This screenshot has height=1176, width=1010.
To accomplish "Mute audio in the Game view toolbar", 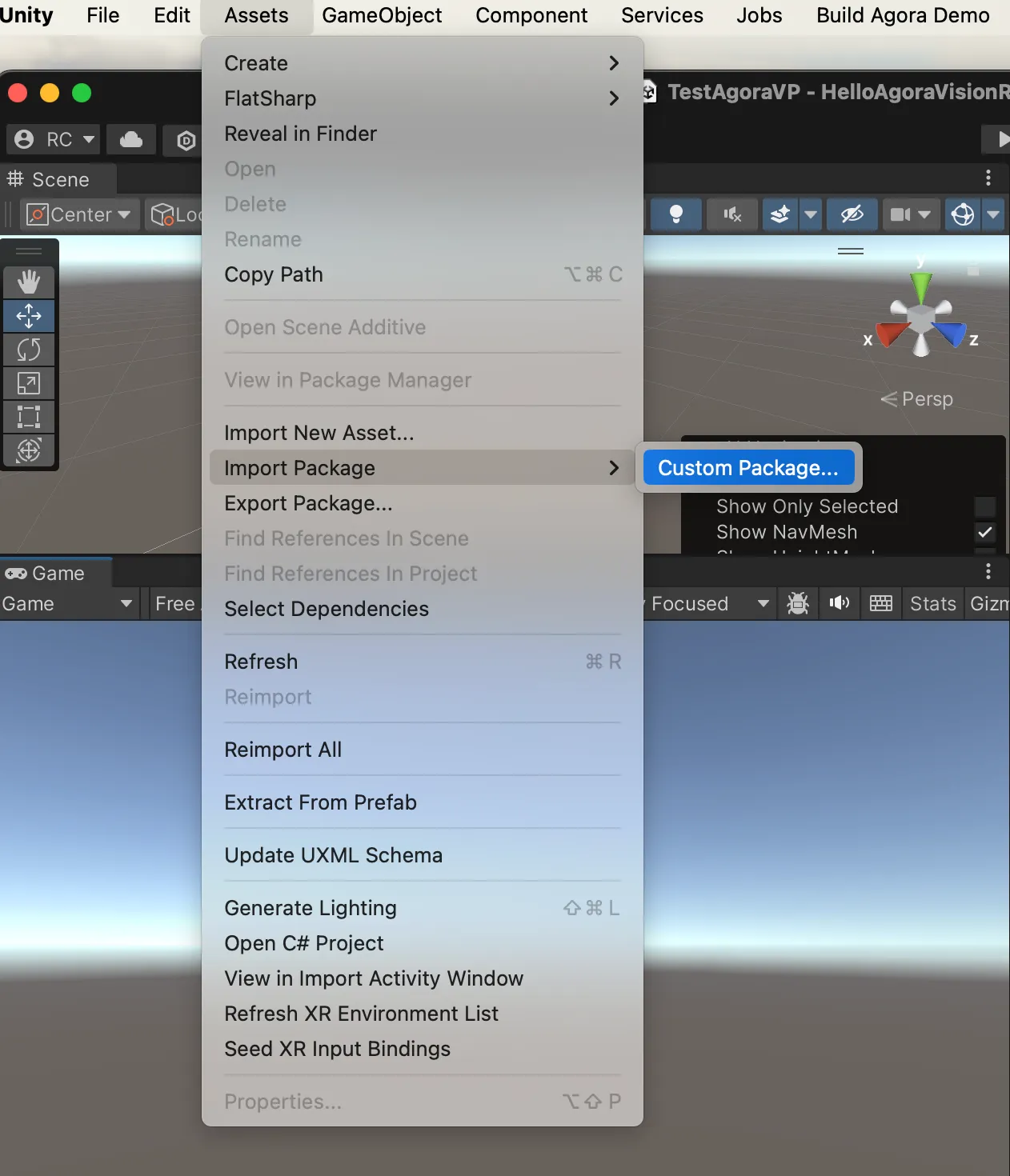I will 839,603.
